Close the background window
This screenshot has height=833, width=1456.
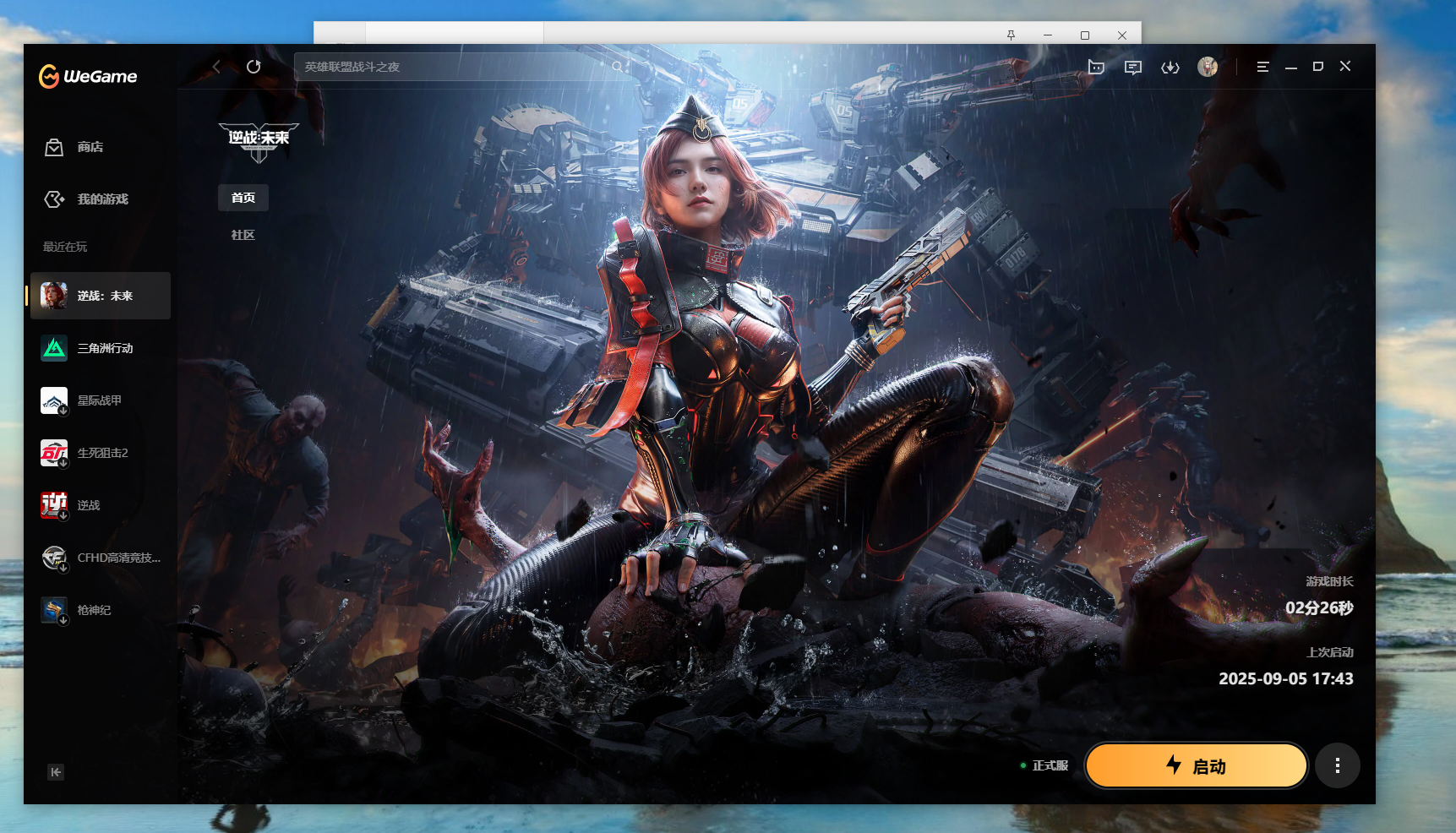tap(1122, 35)
